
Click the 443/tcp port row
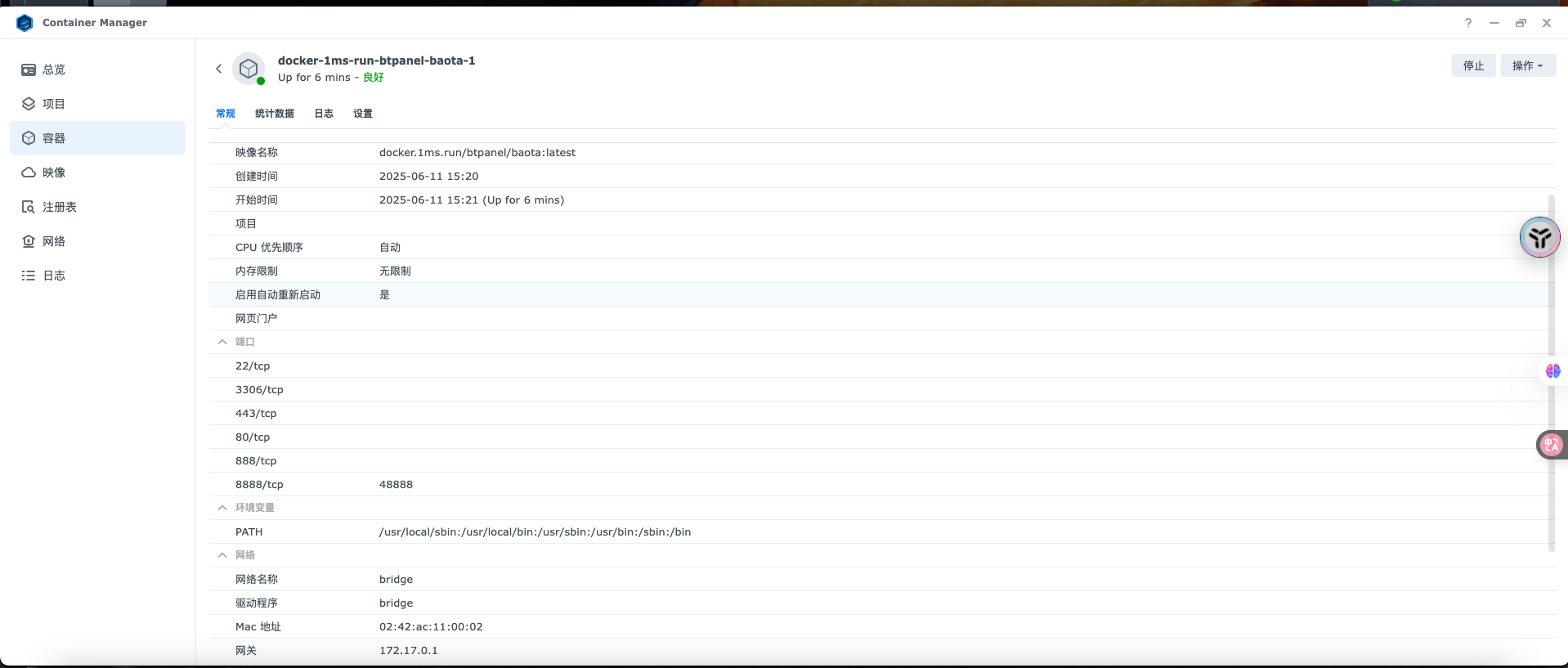[x=882, y=414]
